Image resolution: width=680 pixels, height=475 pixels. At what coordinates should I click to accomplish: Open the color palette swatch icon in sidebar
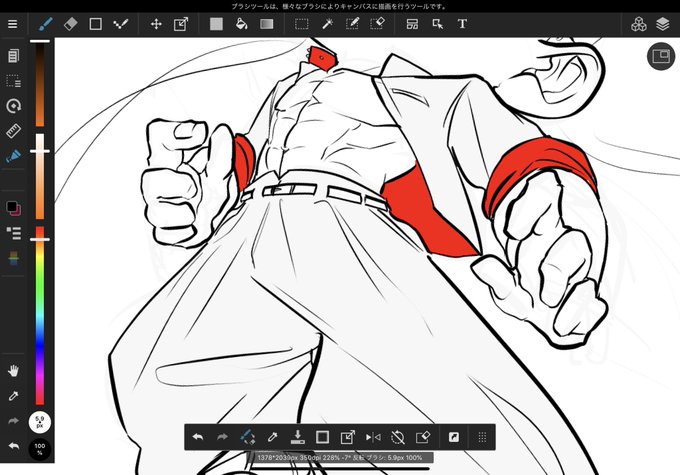pos(13,259)
